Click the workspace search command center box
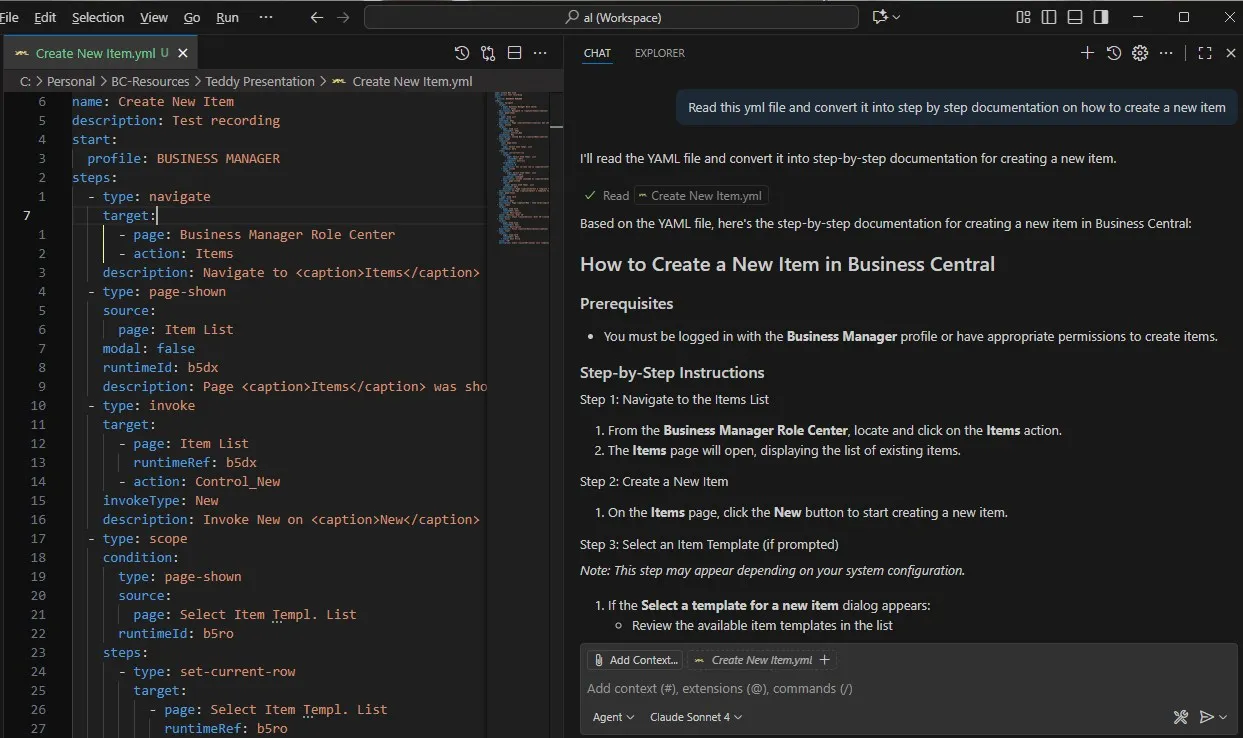 click(x=611, y=17)
